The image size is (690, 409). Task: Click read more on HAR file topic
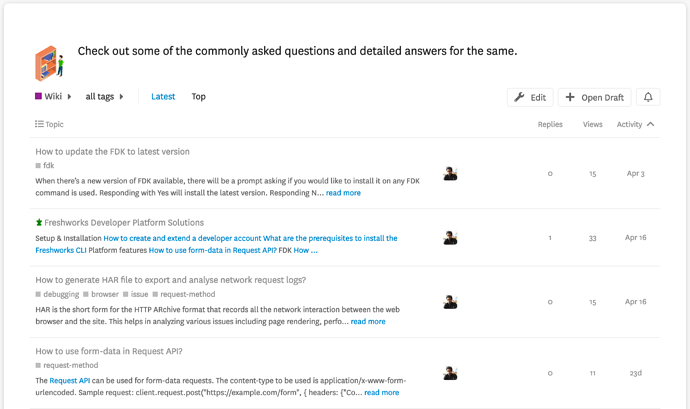(x=368, y=321)
